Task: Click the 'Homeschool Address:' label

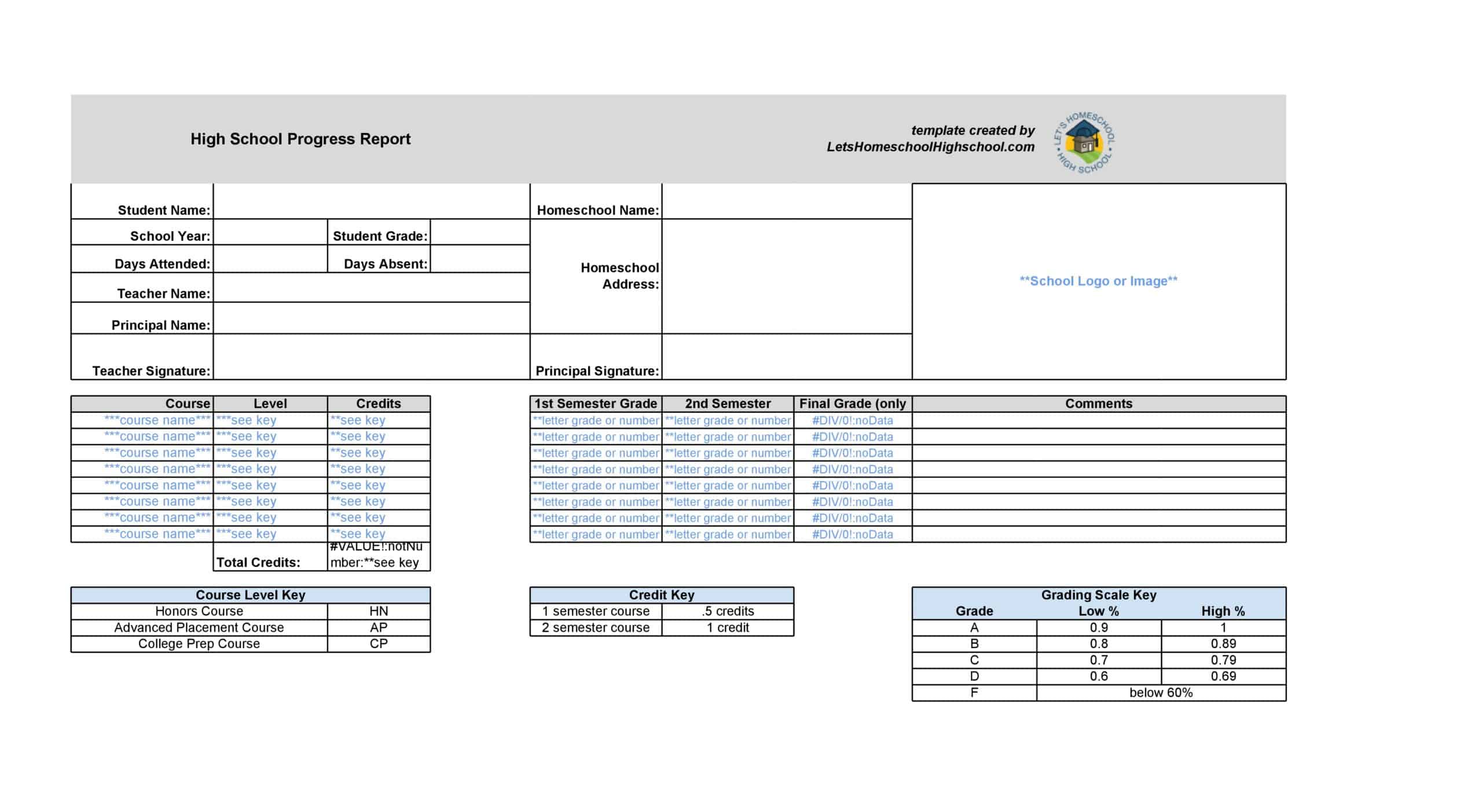Action: tap(619, 276)
